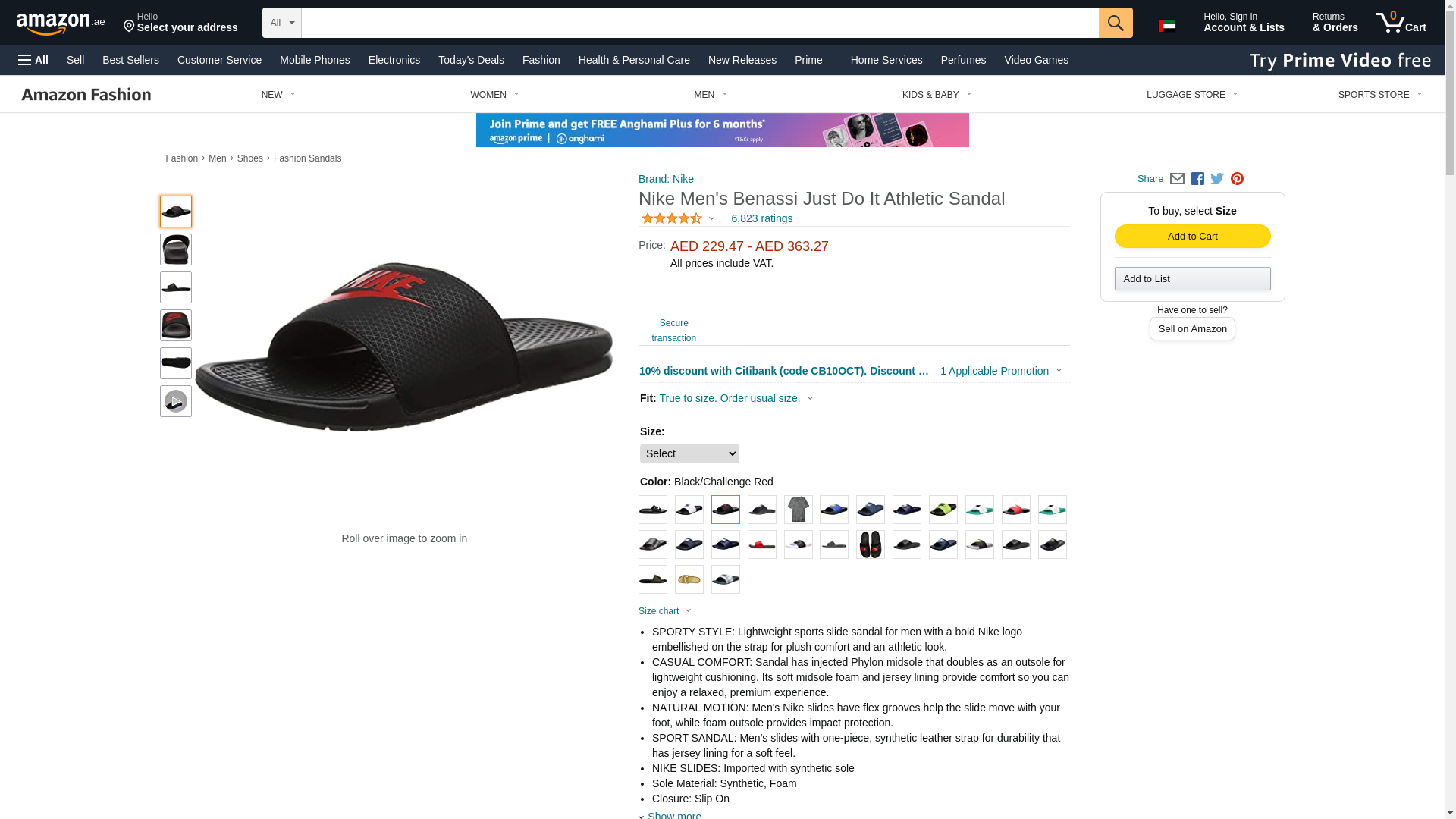Image resolution: width=1456 pixels, height=819 pixels.
Task: Share product by email icon
Action: coord(1177,179)
